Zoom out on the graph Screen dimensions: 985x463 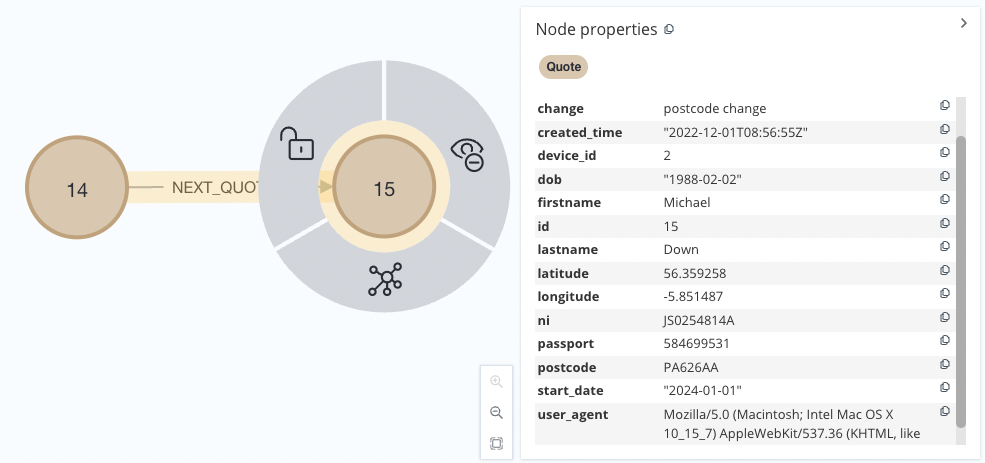(496, 412)
